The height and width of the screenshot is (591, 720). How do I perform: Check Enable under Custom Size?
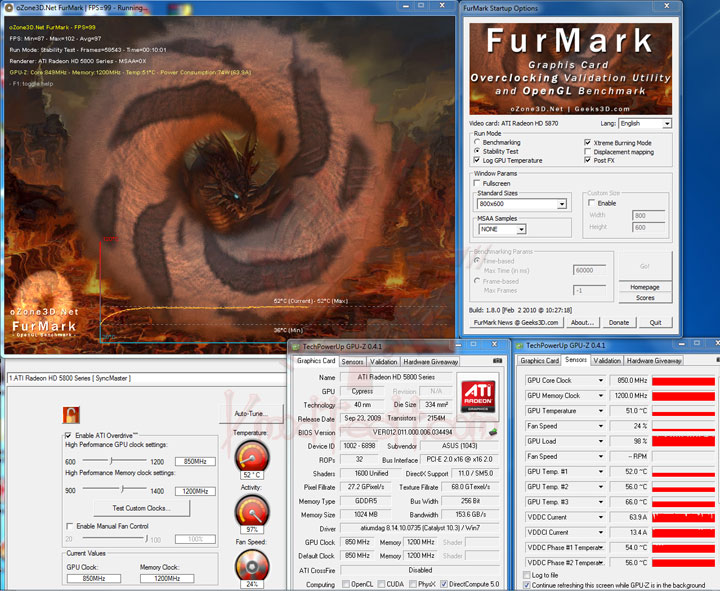pos(591,203)
